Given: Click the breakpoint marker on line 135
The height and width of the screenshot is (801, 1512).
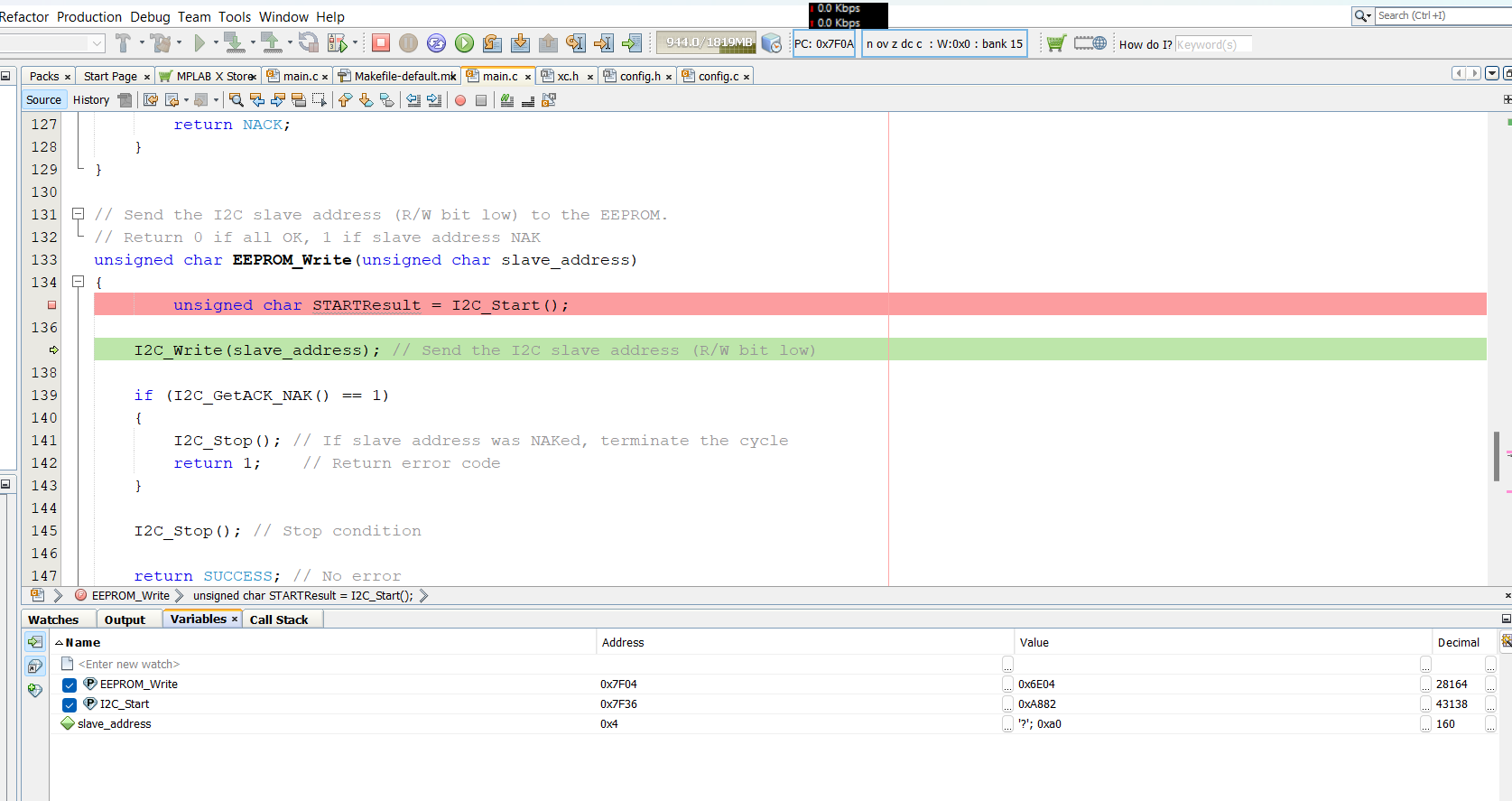Looking at the screenshot, I should click(x=52, y=305).
